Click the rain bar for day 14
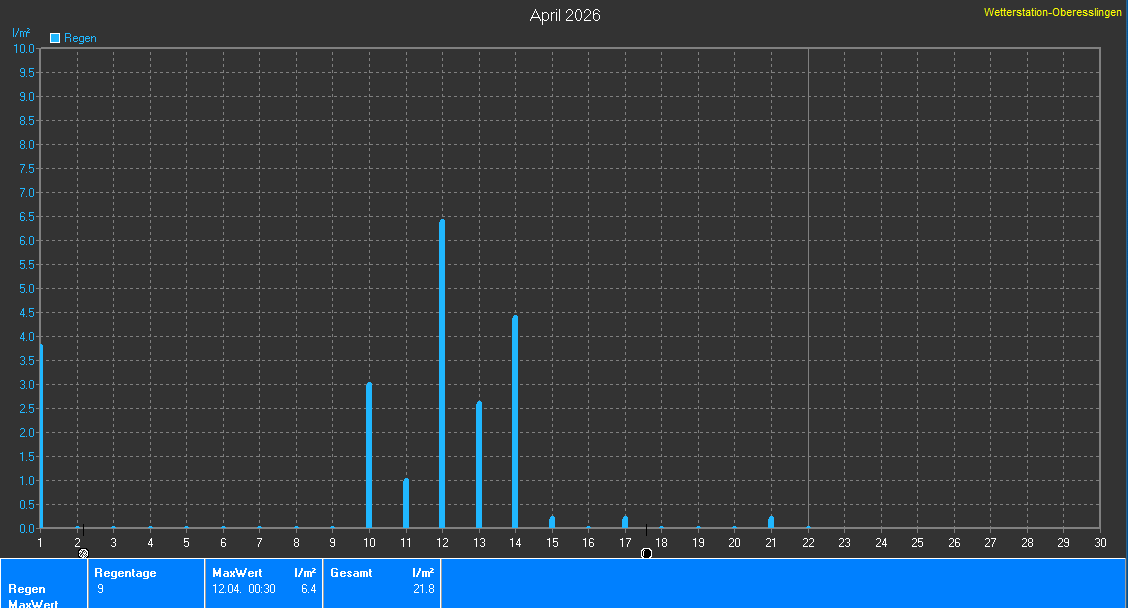This screenshot has width=1128, height=608. point(515,421)
